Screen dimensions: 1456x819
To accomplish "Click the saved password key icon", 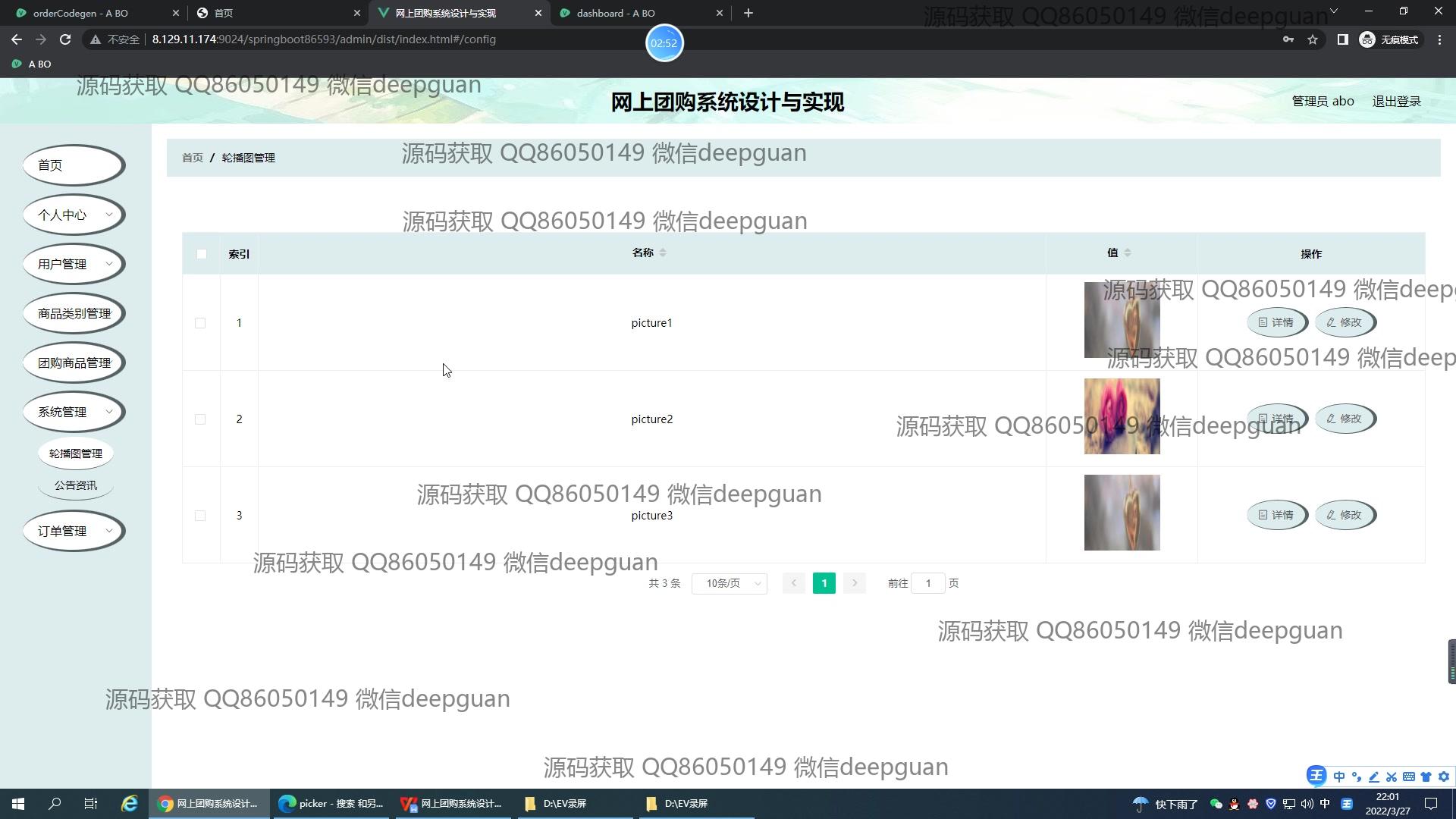I will [1288, 39].
